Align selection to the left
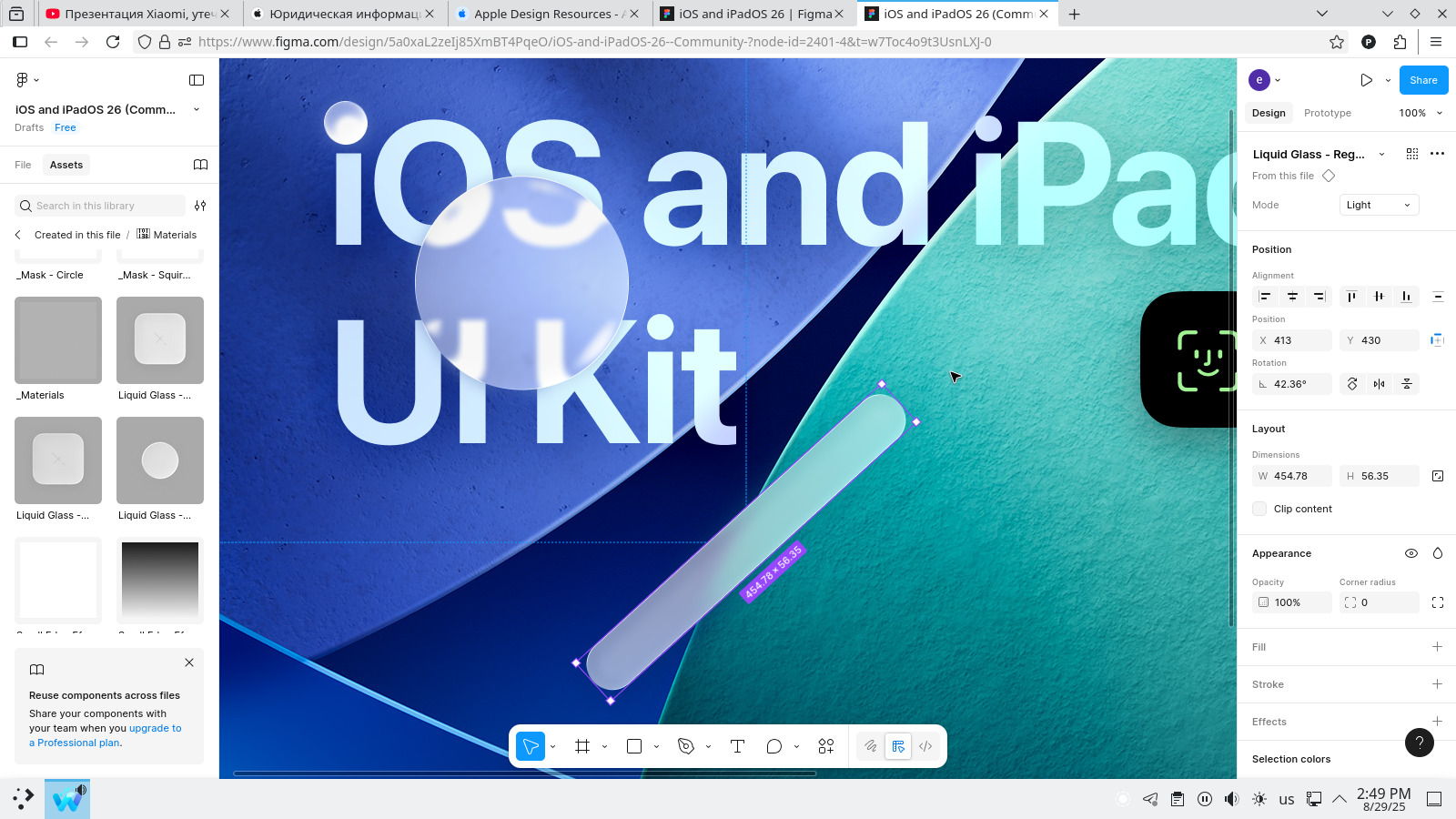This screenshot has height=819, width=1456. [x=1265, y=297]
